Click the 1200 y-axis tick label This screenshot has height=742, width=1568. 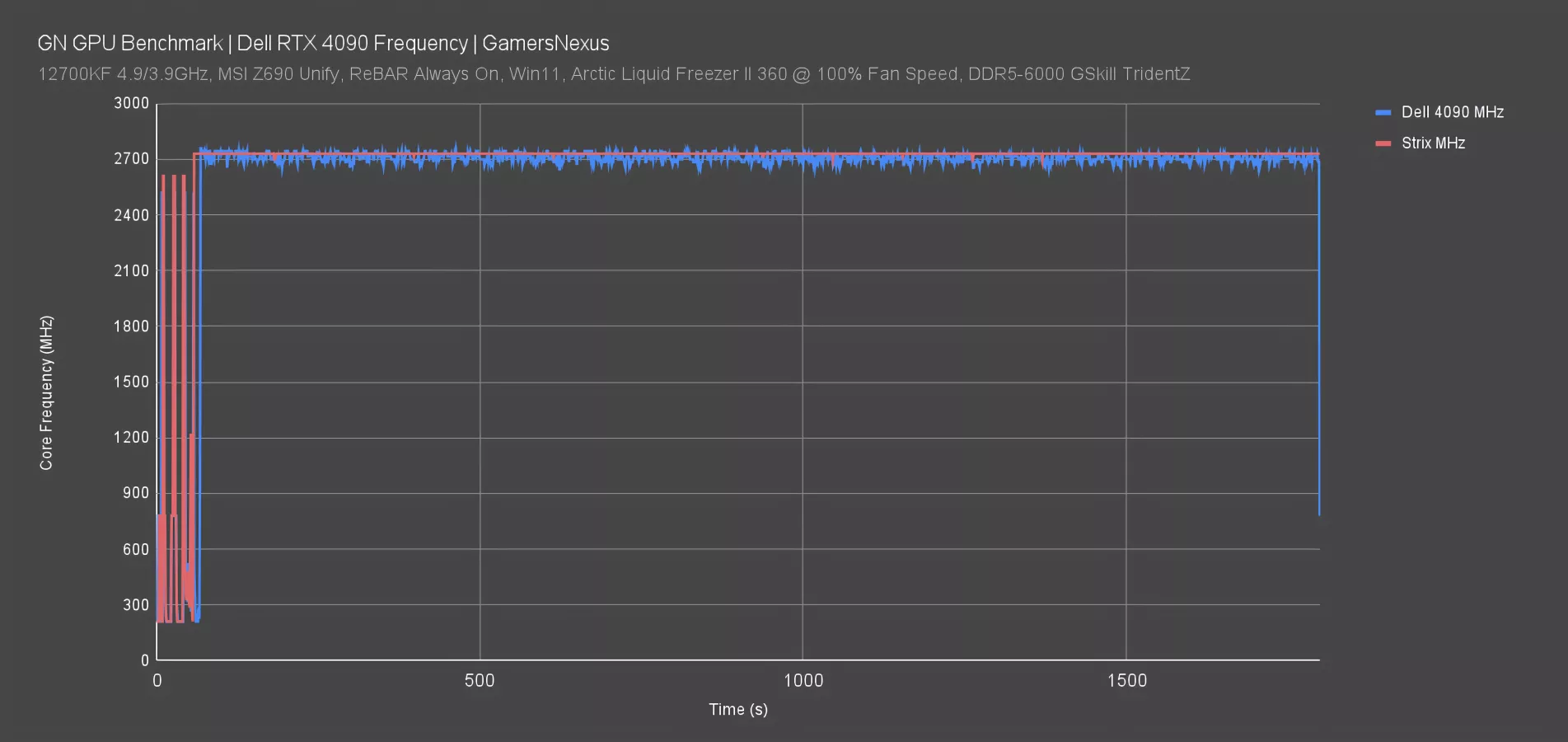pyautogui.click(x=131, y=437)
